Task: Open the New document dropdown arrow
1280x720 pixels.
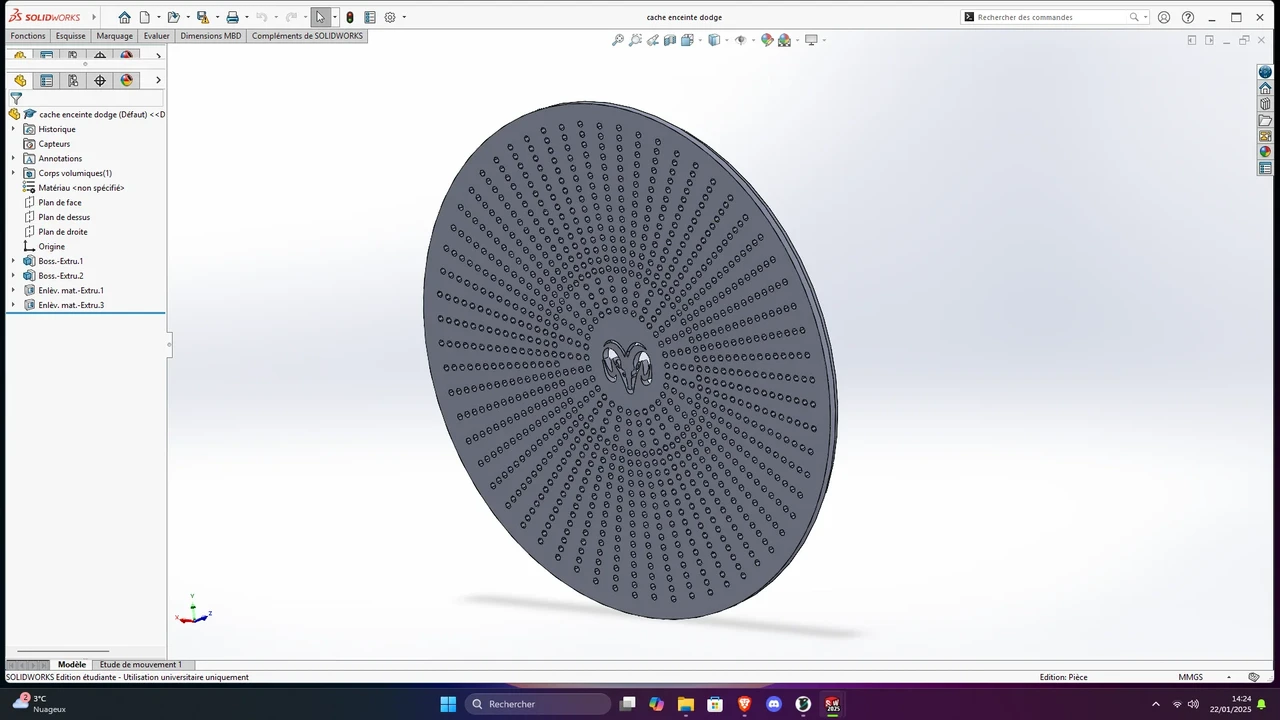Action: pos(158,17)
